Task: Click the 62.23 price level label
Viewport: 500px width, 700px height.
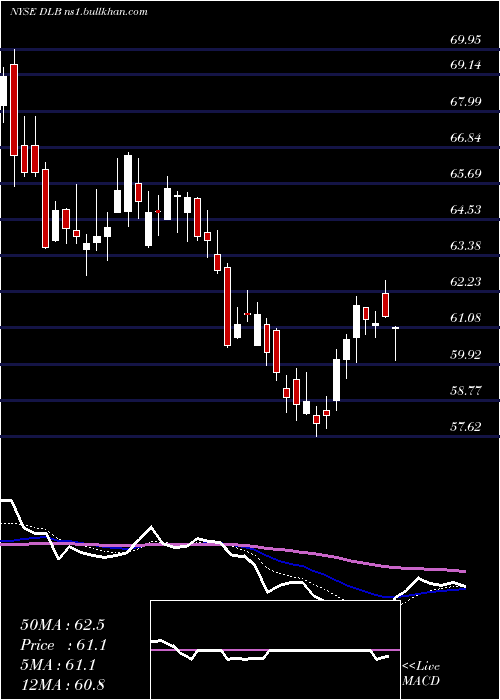Action: pos(466,282)
